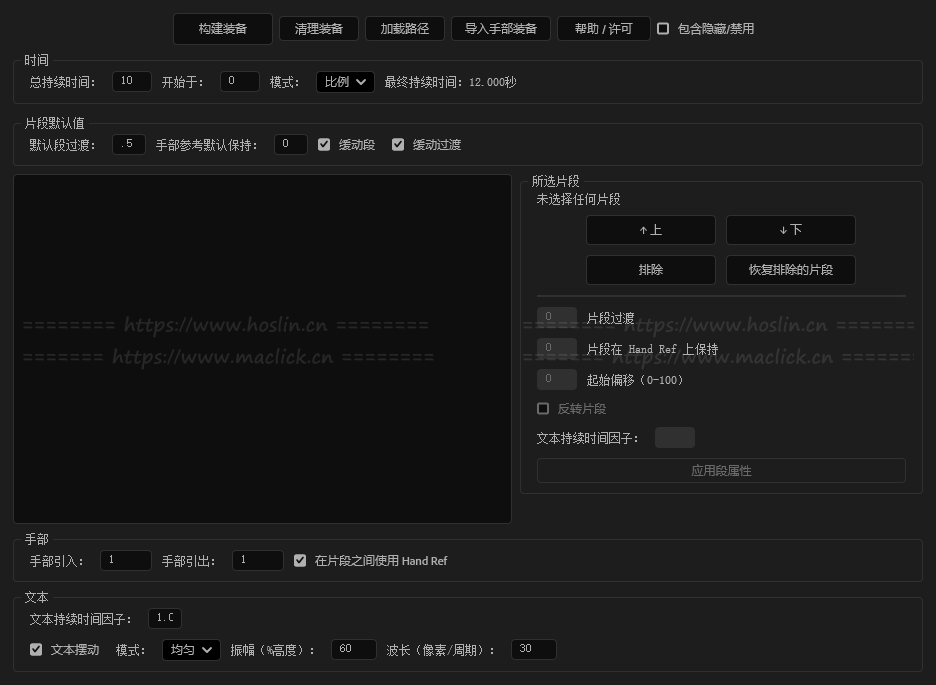Click inside the segment list area
The height and width of the screenshot is (685, 936).
(262, 349)
